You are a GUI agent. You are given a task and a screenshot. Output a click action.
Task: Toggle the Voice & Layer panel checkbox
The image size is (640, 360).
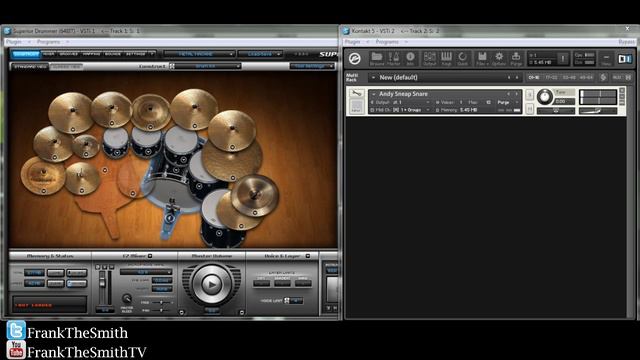[x=308, y=256]
